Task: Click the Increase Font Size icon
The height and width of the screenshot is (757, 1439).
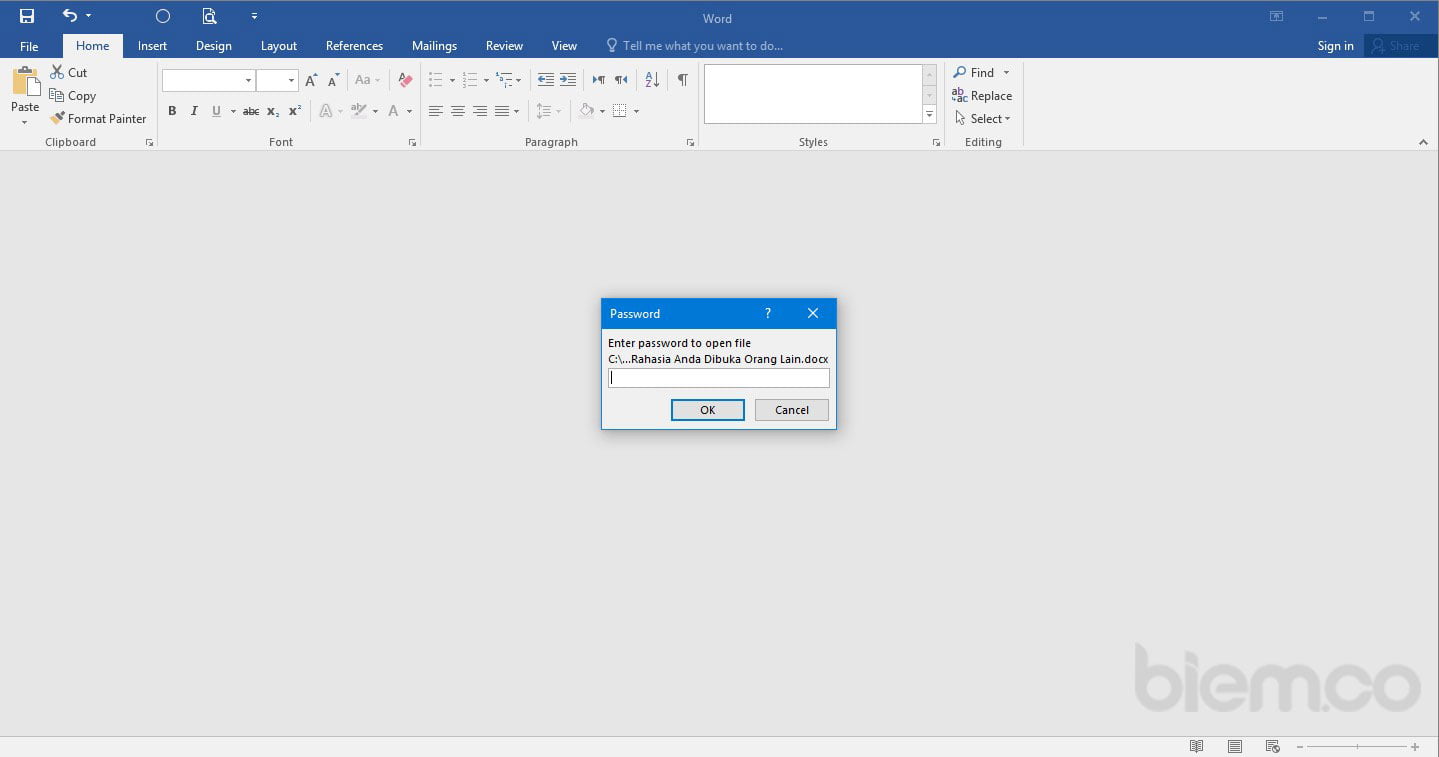Action: point(311,80)
